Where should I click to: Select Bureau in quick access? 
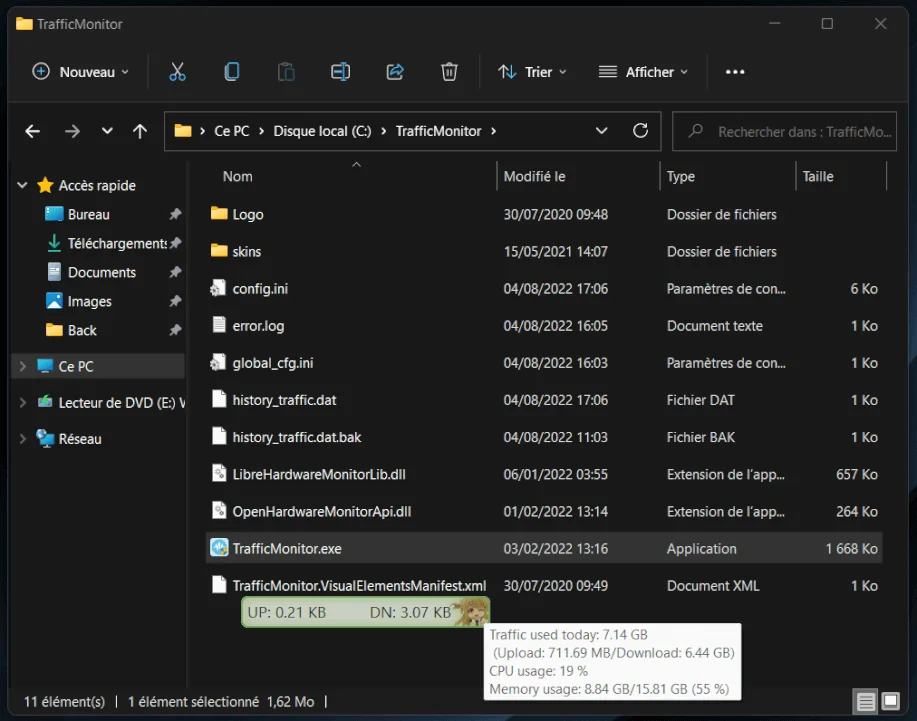pos(88,214)
